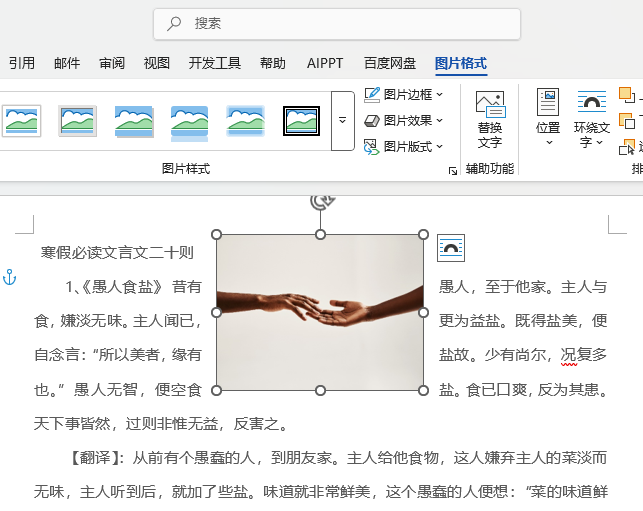Apply the simple white frame picture style
Screen dimensions: 643x511
21,121
